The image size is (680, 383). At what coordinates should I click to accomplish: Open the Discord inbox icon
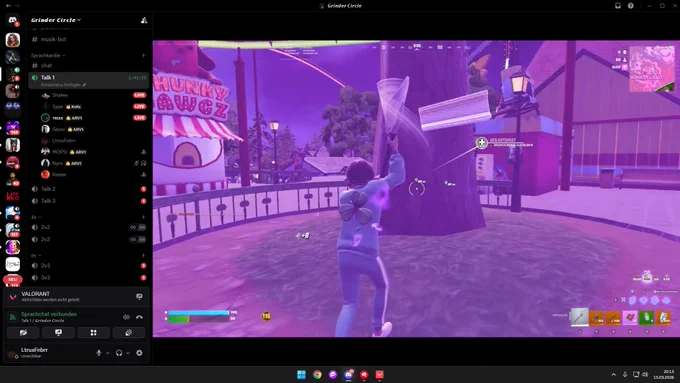point(618,6)
